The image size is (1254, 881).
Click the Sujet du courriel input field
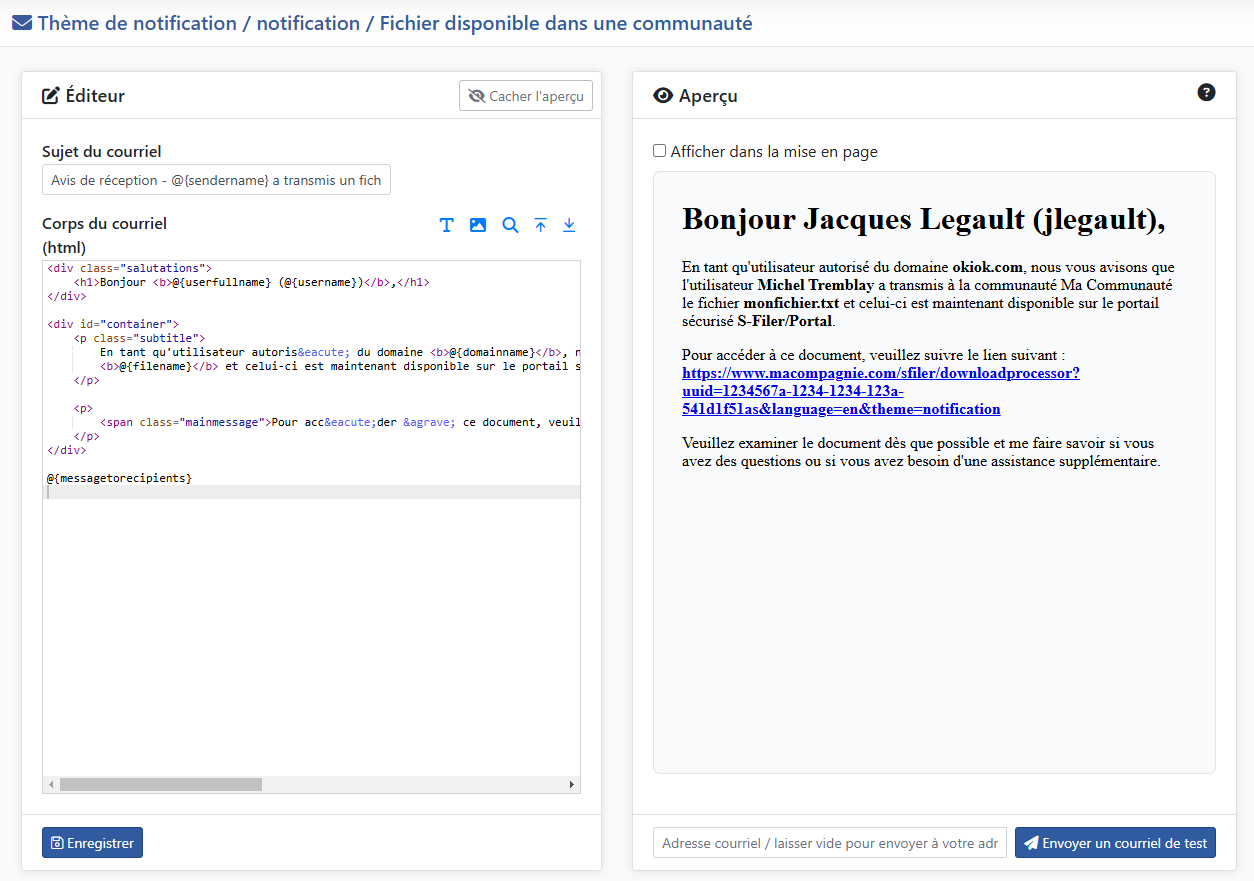[216, 180]
